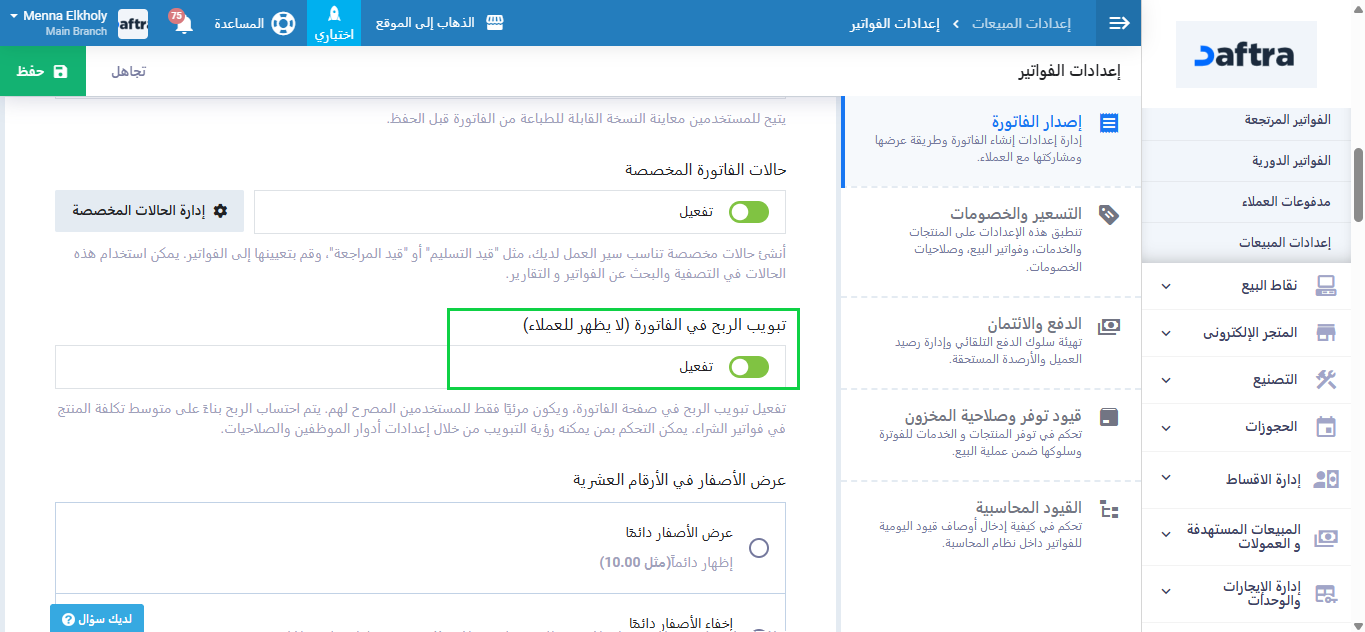Select the always show zeros radio option
This screenshot has width=1365, height=632.
click(759, 548)
